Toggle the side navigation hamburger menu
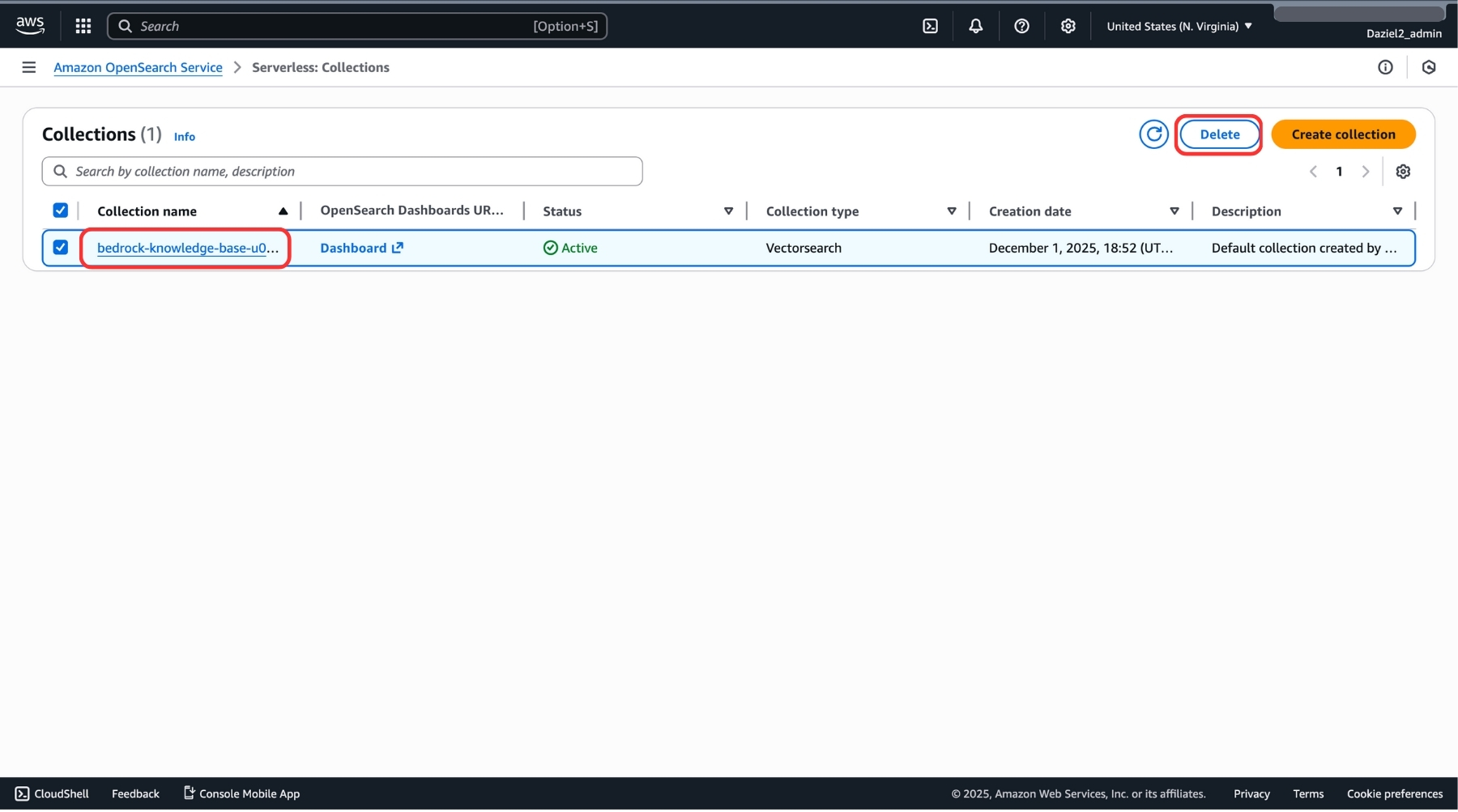 [29, 67]
